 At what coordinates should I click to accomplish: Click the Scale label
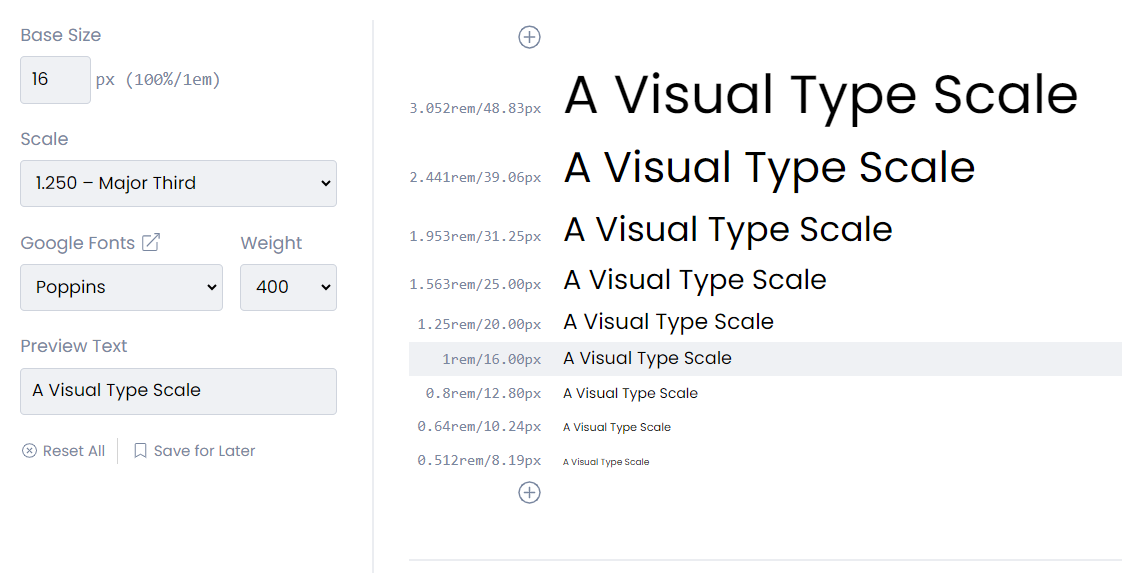44,139
